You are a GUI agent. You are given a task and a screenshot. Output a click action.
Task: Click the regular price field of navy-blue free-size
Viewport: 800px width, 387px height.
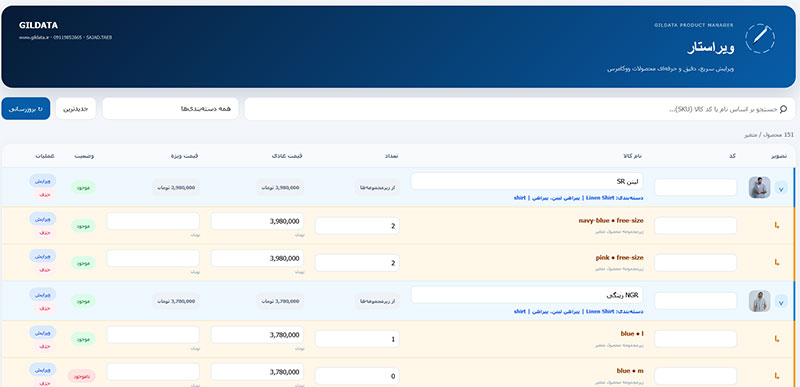click(257, 221)
